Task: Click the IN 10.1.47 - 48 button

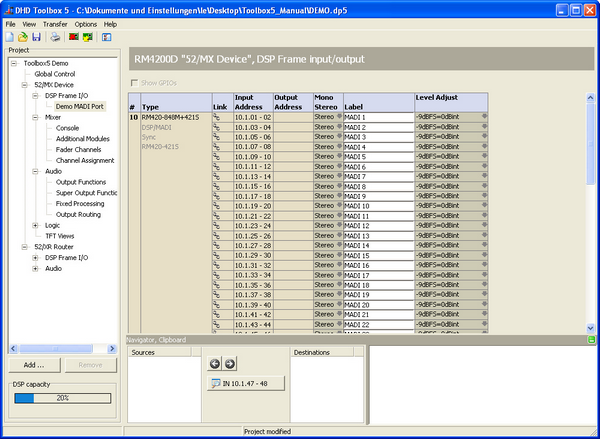Action: tap(245, 383)
